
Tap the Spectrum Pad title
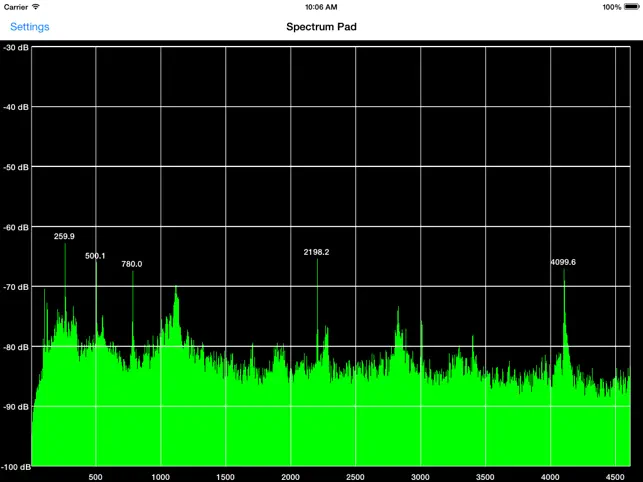(322, 27)
